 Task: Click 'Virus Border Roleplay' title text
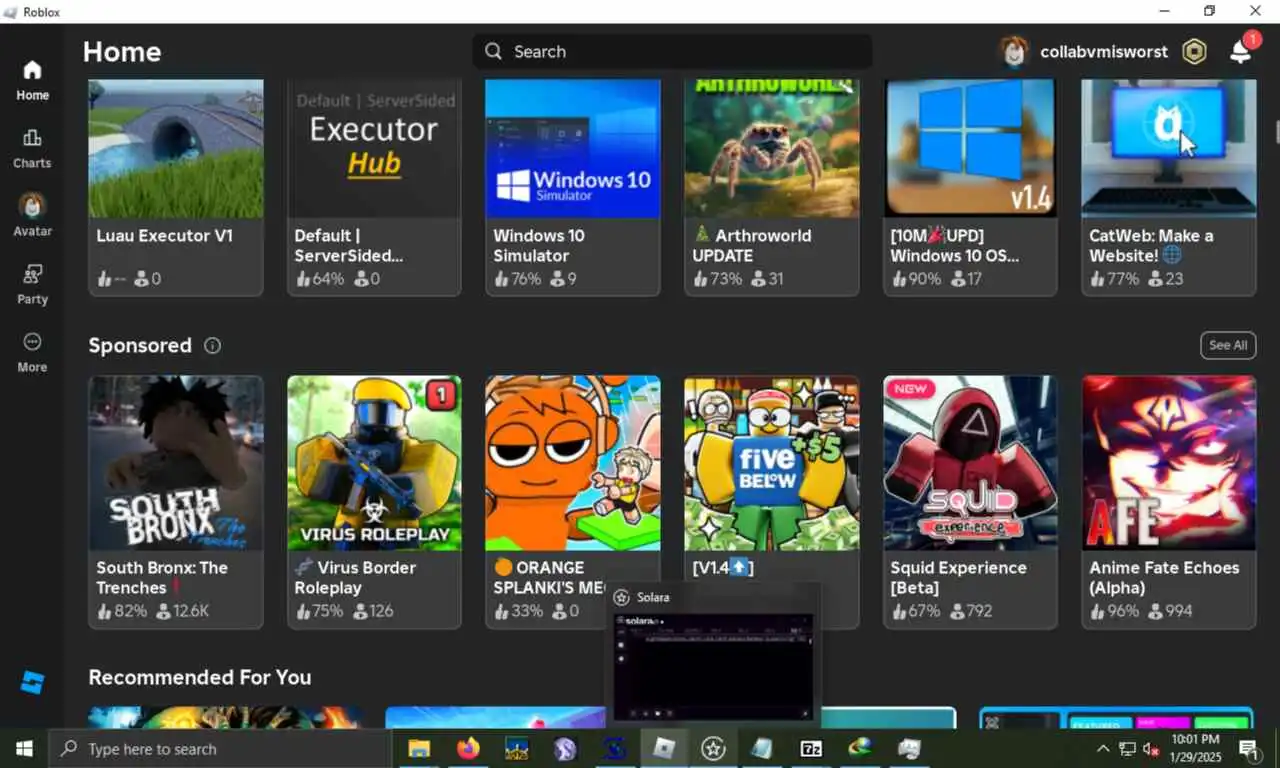(355, 578)
